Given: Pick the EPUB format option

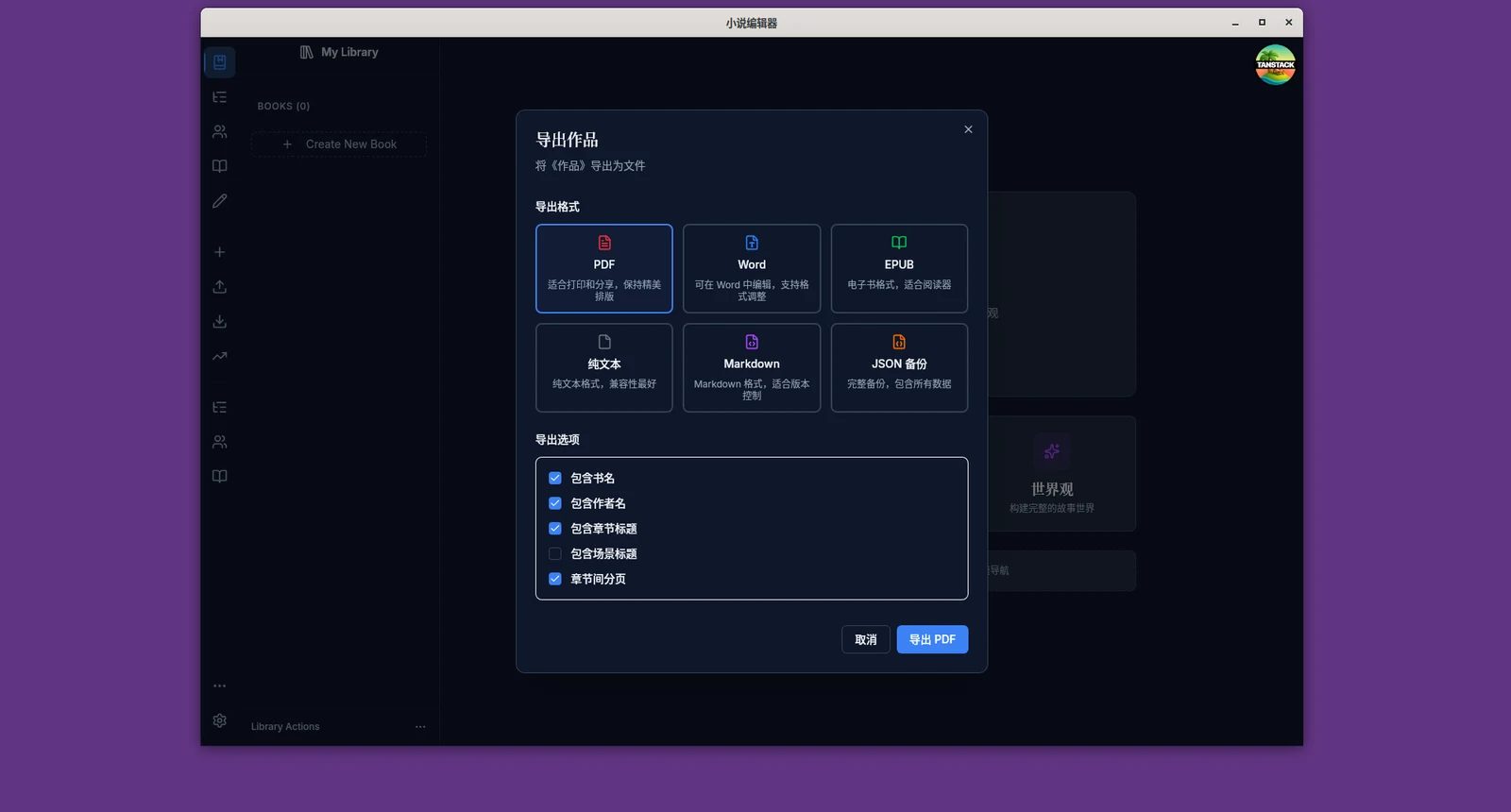Looking at the screenshot, I should pos(899,268).
